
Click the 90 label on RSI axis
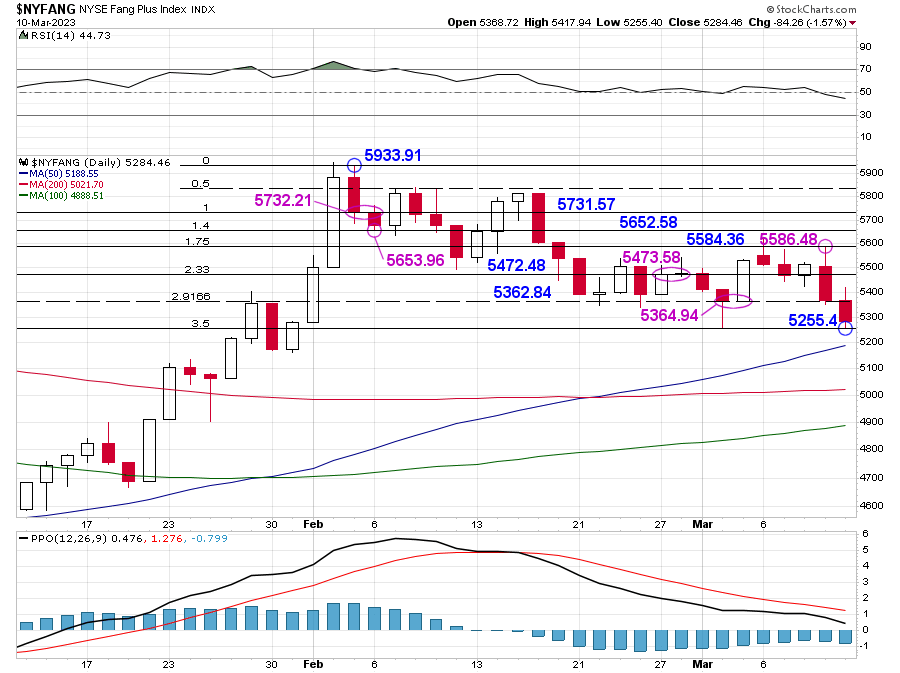[865, 47]
